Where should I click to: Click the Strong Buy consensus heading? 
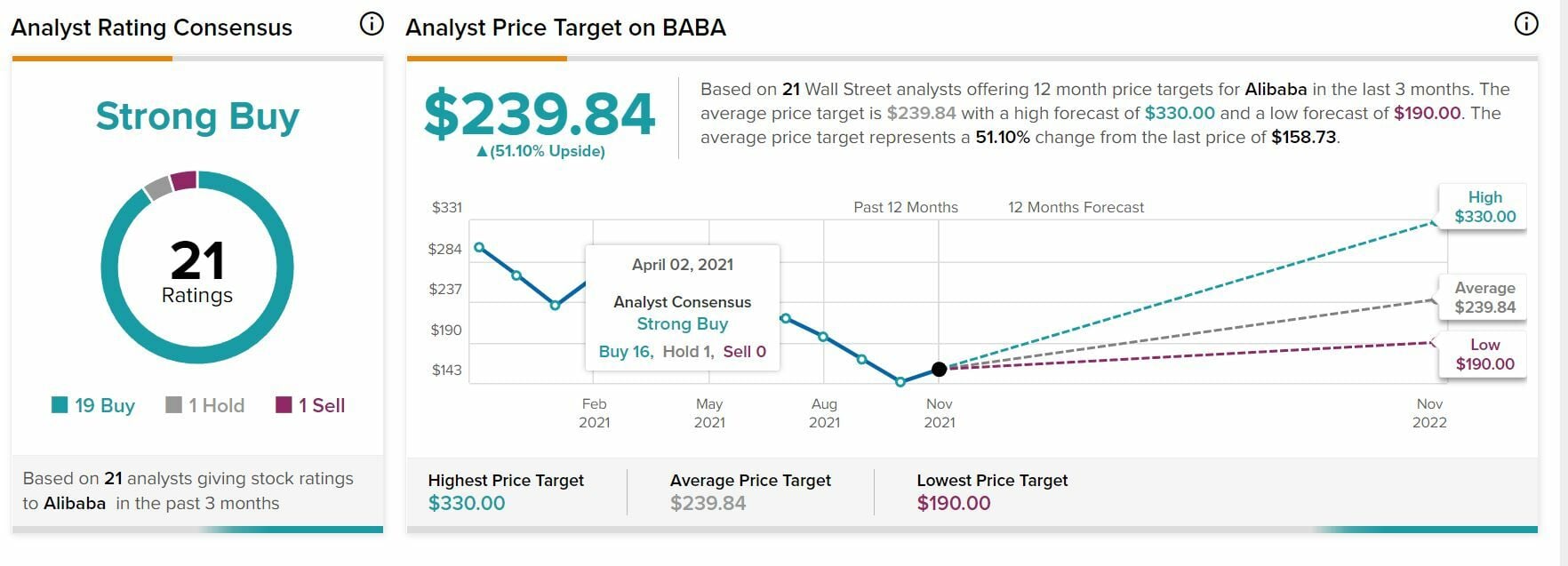pyautogui.click(x=197, y=116)
